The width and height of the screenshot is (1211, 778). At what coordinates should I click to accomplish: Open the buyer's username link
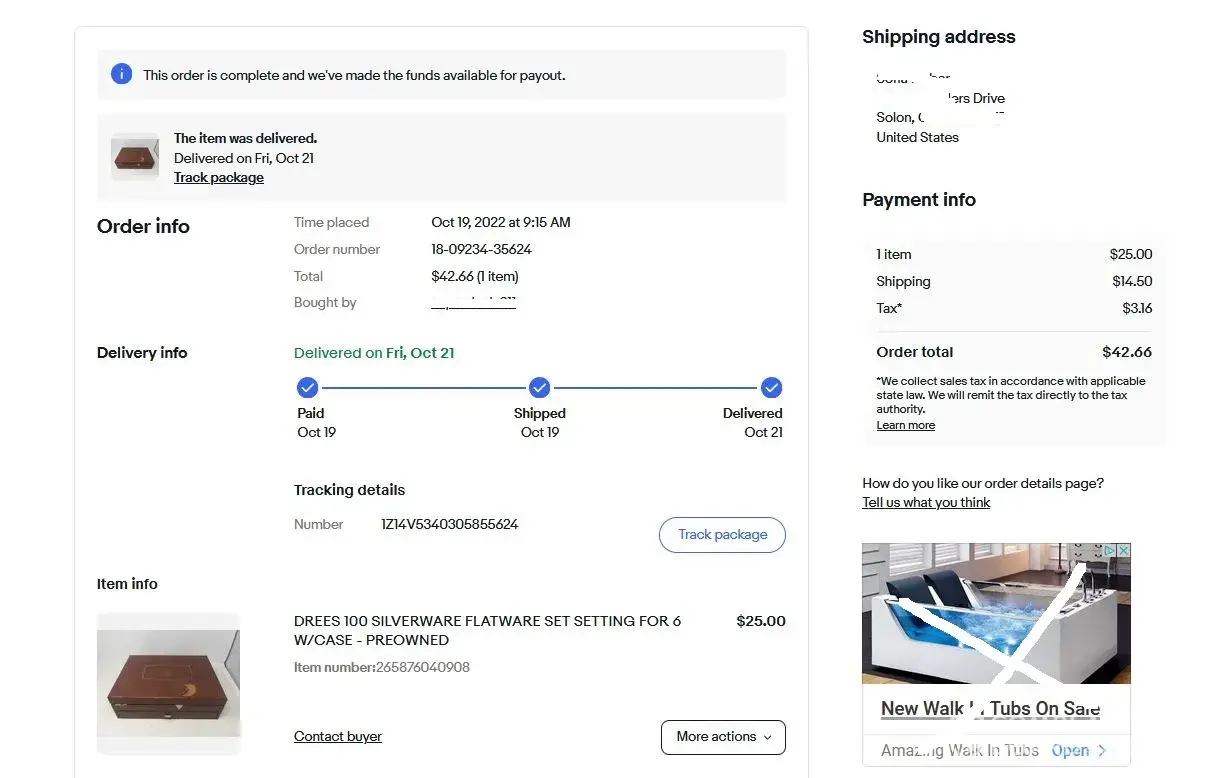pyautogui.click(x=473, y=303)
